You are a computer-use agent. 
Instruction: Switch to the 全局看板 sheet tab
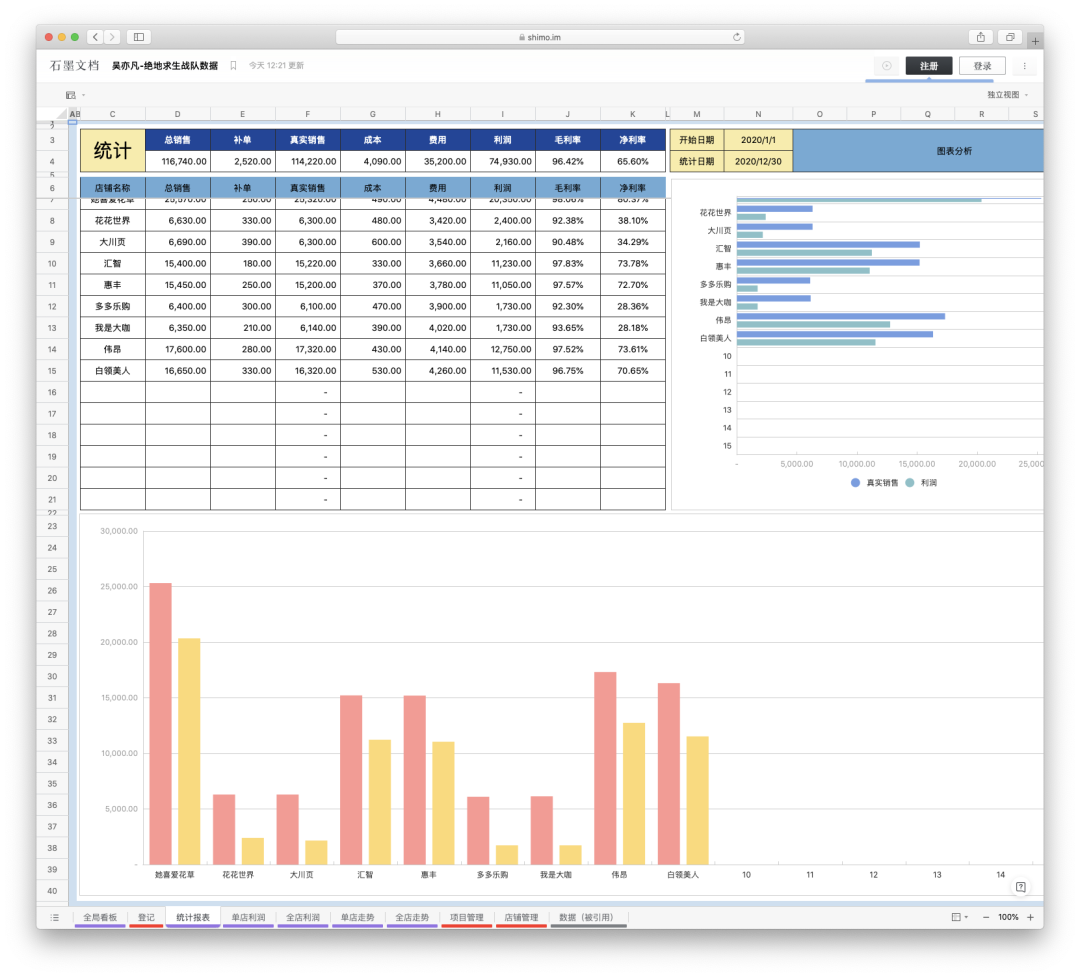100,917
